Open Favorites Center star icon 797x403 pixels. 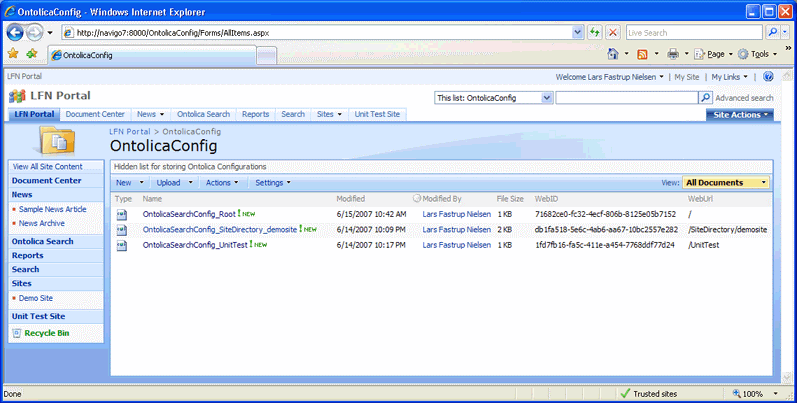pos(13,54)
